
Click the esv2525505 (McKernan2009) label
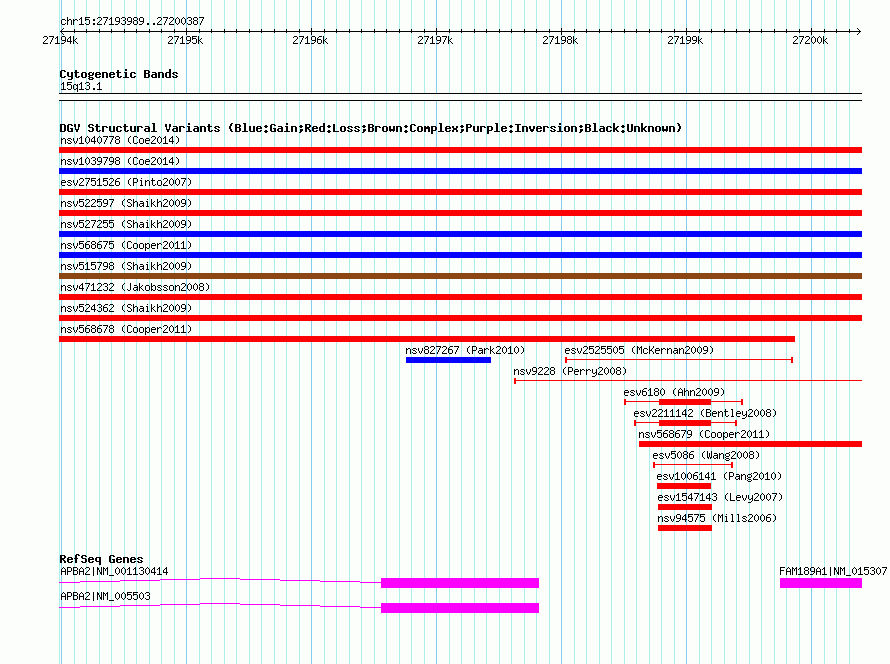coord(639,350)
